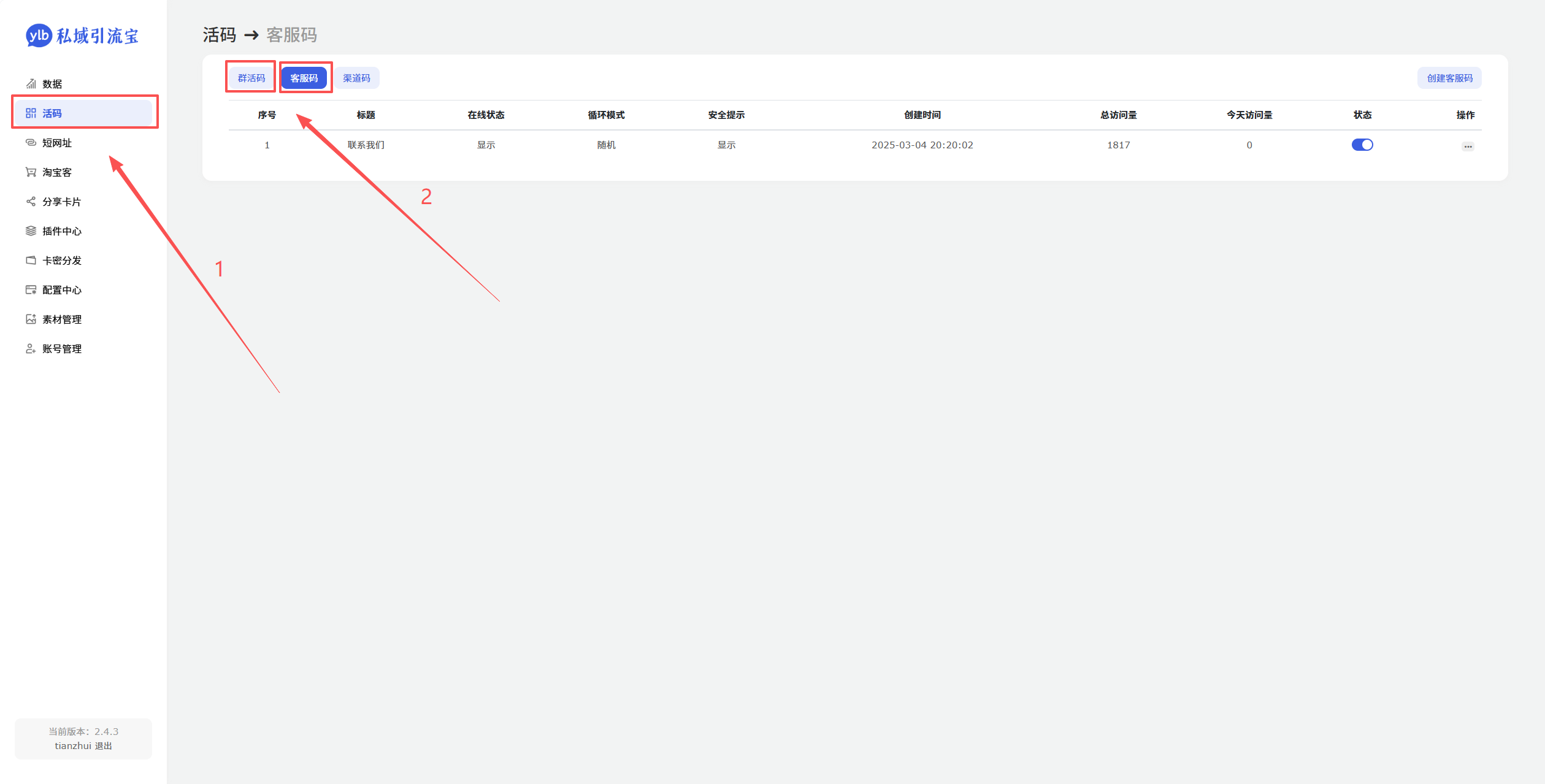Screen dimensions: 1545x784
Task: Switch to the 群活码 tab
Action: click(x=251, y=78)
